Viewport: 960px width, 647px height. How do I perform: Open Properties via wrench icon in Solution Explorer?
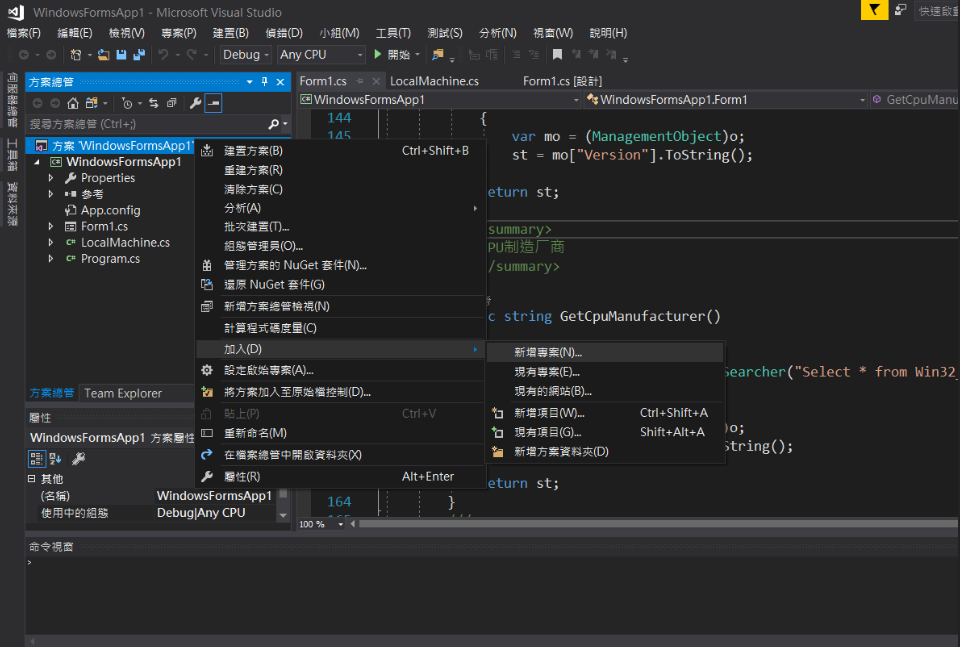click(x=196, y=104)
